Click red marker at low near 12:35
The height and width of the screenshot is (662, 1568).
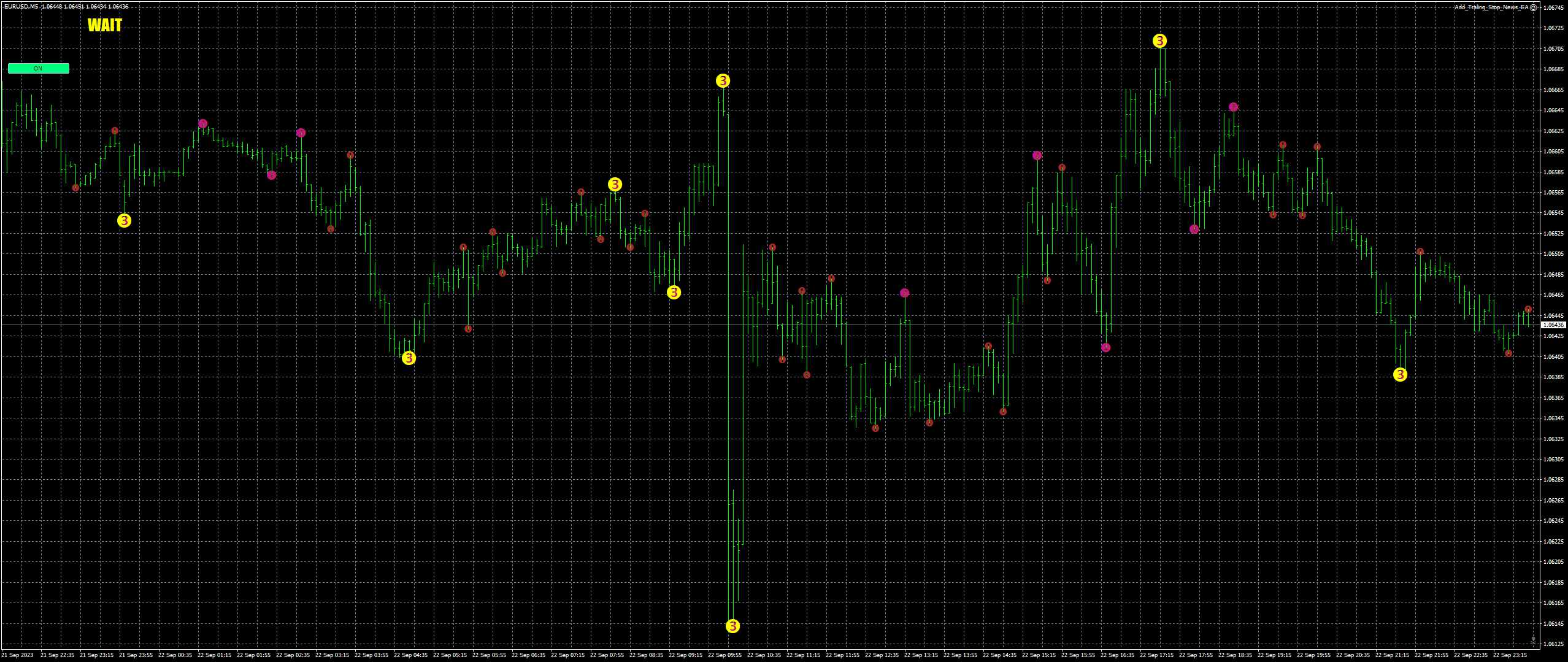[875, 428]
